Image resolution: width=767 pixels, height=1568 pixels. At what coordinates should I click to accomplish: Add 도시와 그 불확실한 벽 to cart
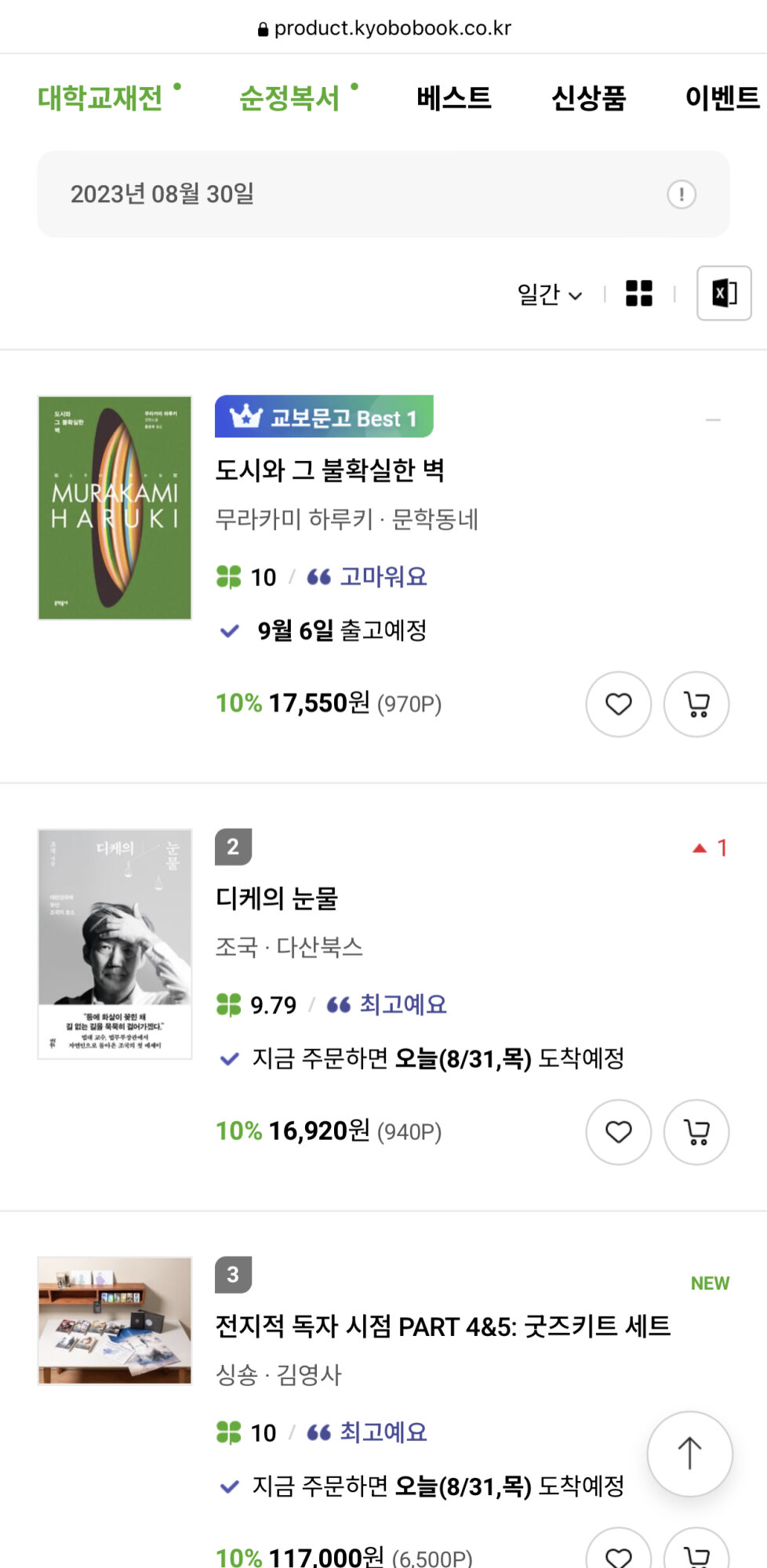coord(696,704)
